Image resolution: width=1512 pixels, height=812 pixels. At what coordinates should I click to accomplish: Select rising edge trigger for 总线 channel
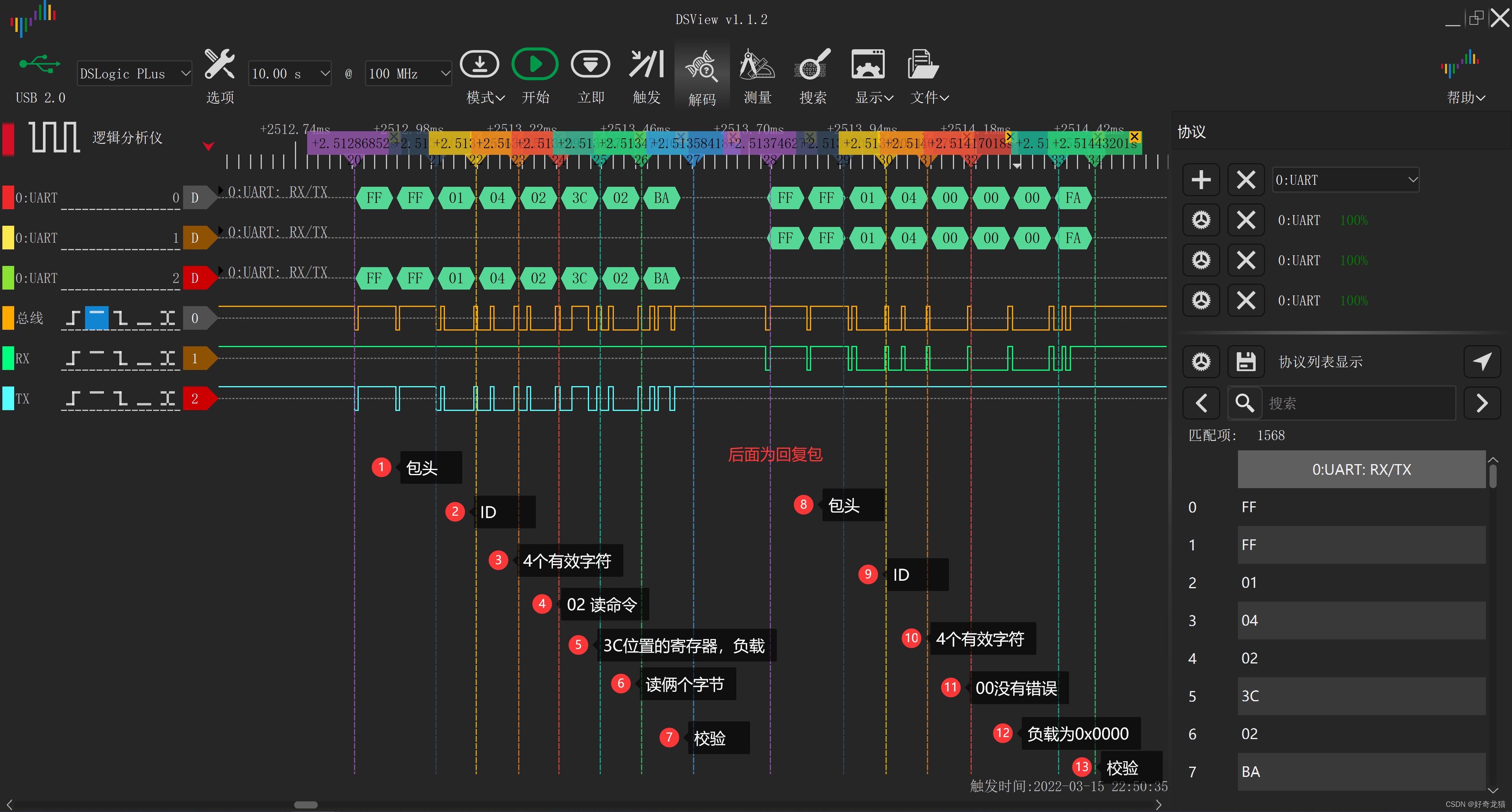tap(73, 318)
